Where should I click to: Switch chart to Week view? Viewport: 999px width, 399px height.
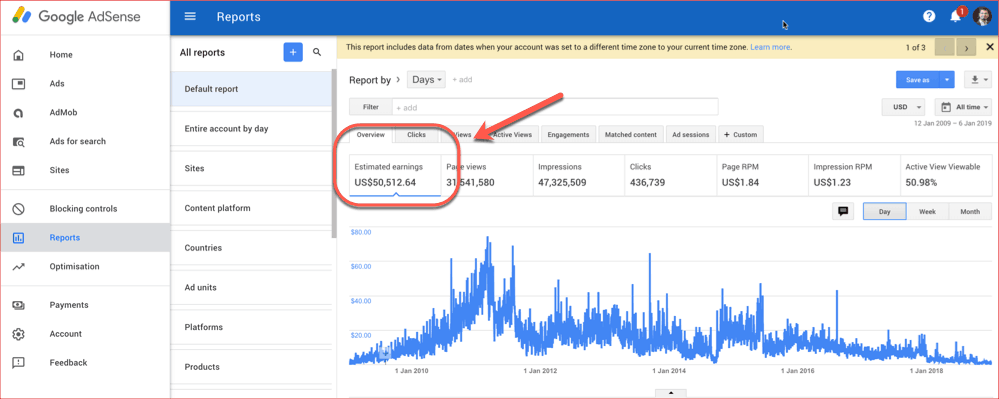pyautogui.click(x=927, y=212)
